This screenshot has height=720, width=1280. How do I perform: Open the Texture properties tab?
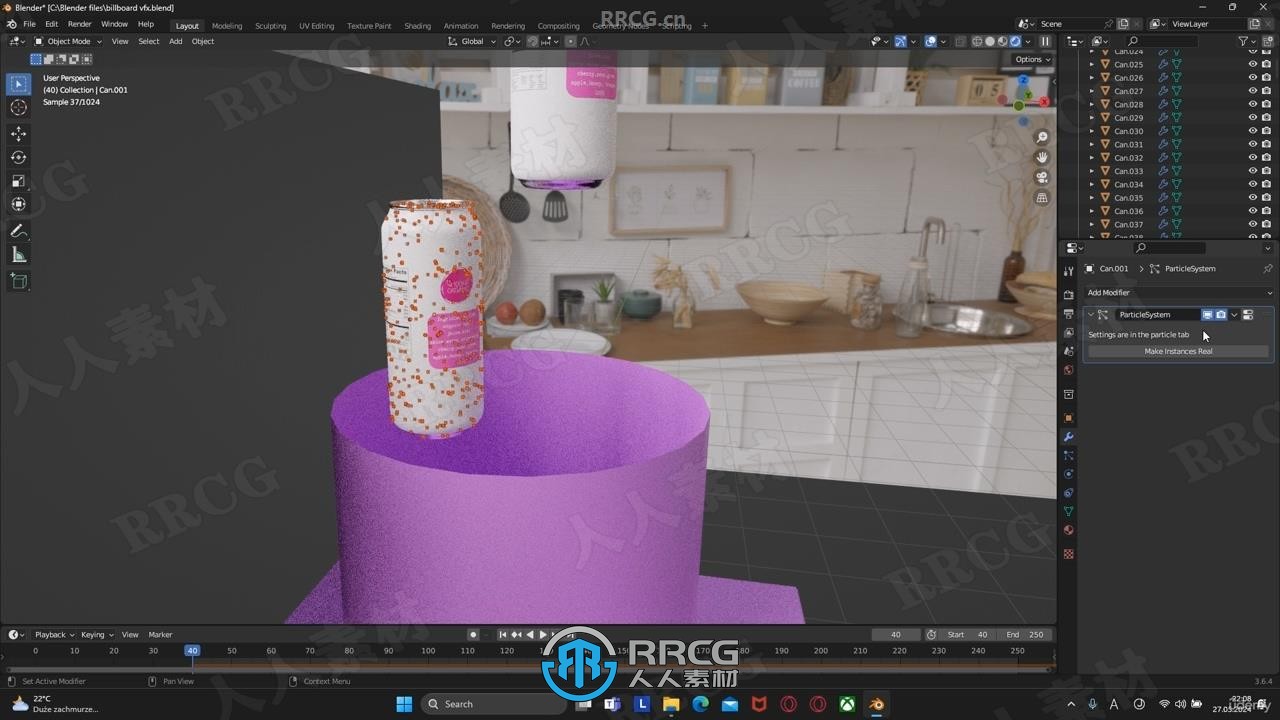click(1068, 554)
